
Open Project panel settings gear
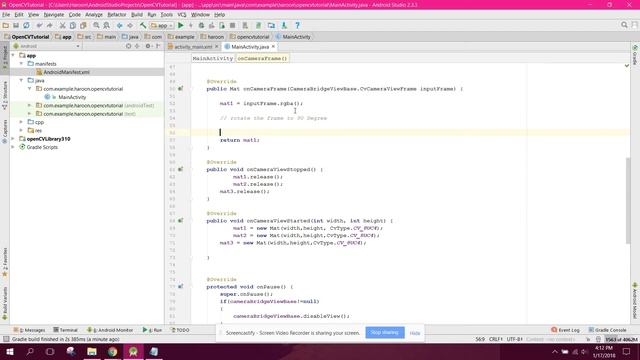[148, 46]
